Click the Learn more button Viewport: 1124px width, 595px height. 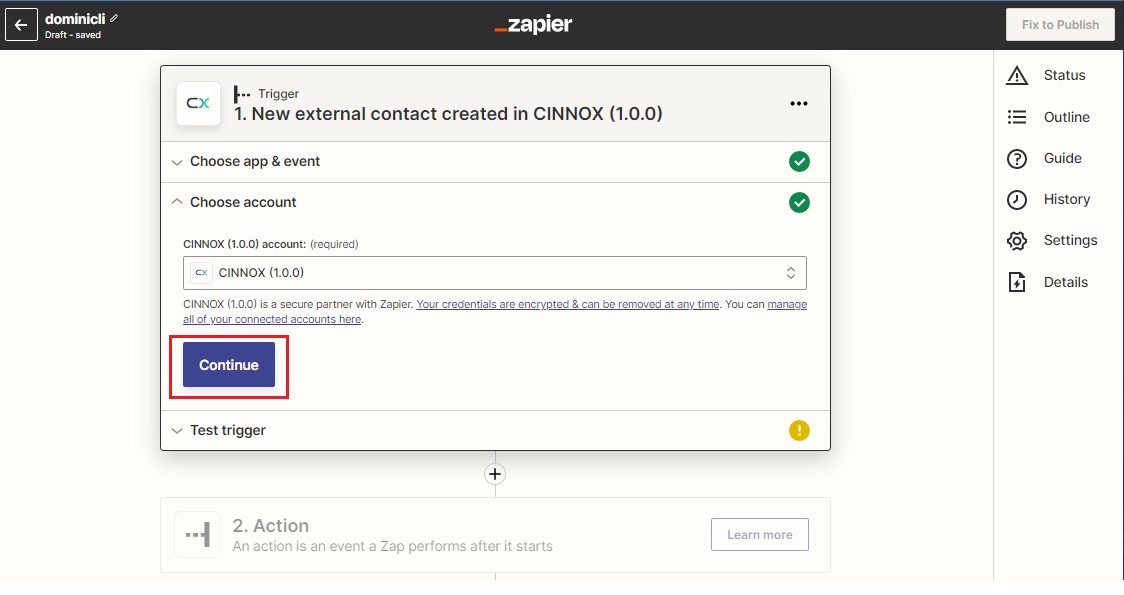pyautogui.click(x=760, y=535)
